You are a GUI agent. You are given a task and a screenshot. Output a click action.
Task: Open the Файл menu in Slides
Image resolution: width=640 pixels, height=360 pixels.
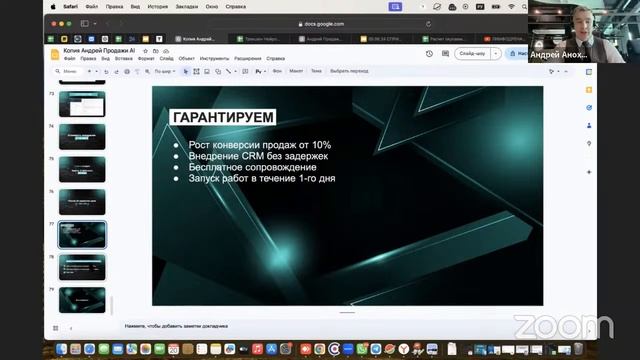(x=69, y=59)
